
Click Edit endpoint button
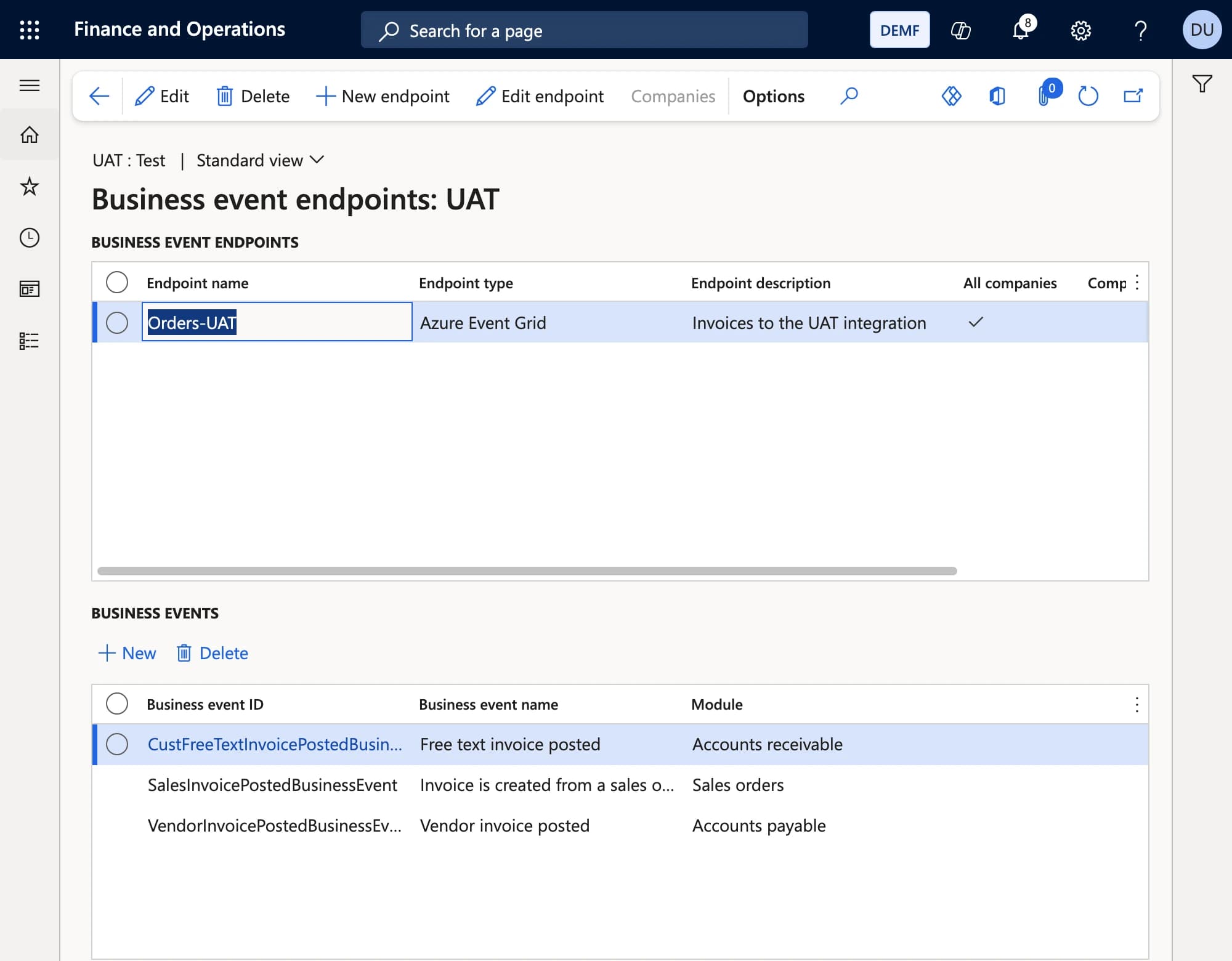click(540, 96)
